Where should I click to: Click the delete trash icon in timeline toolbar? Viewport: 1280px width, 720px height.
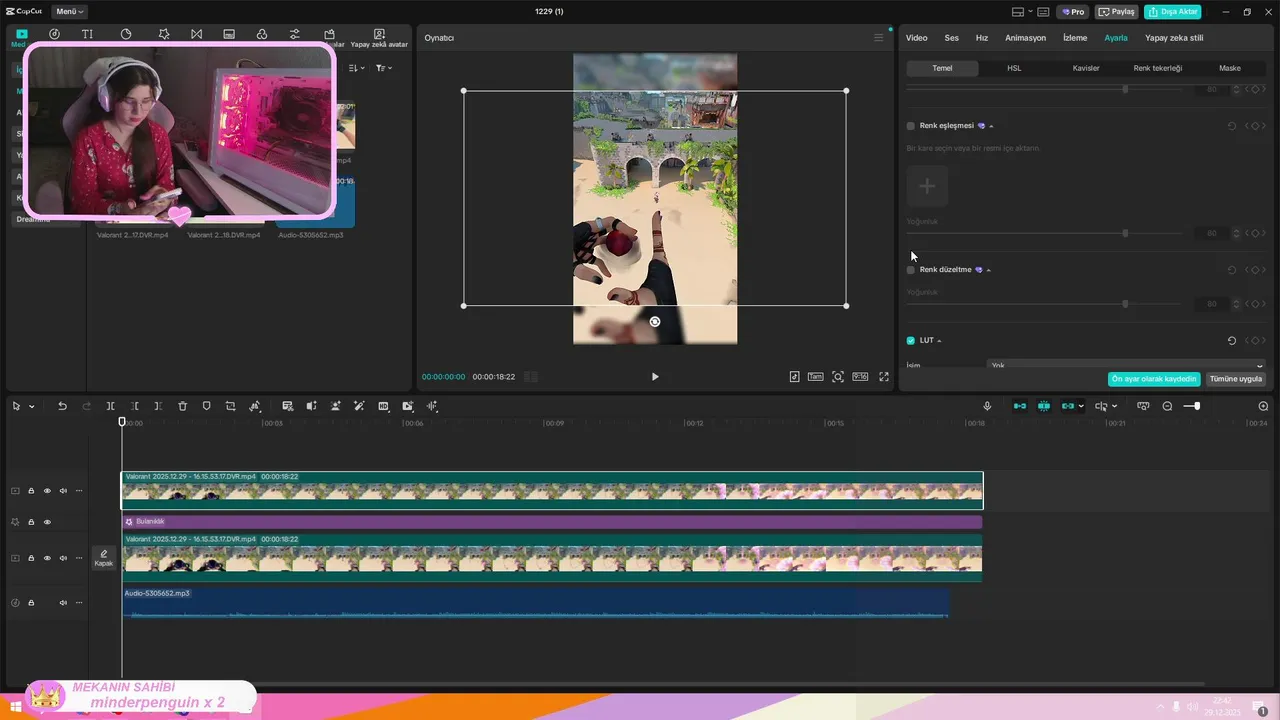point(182,406)
